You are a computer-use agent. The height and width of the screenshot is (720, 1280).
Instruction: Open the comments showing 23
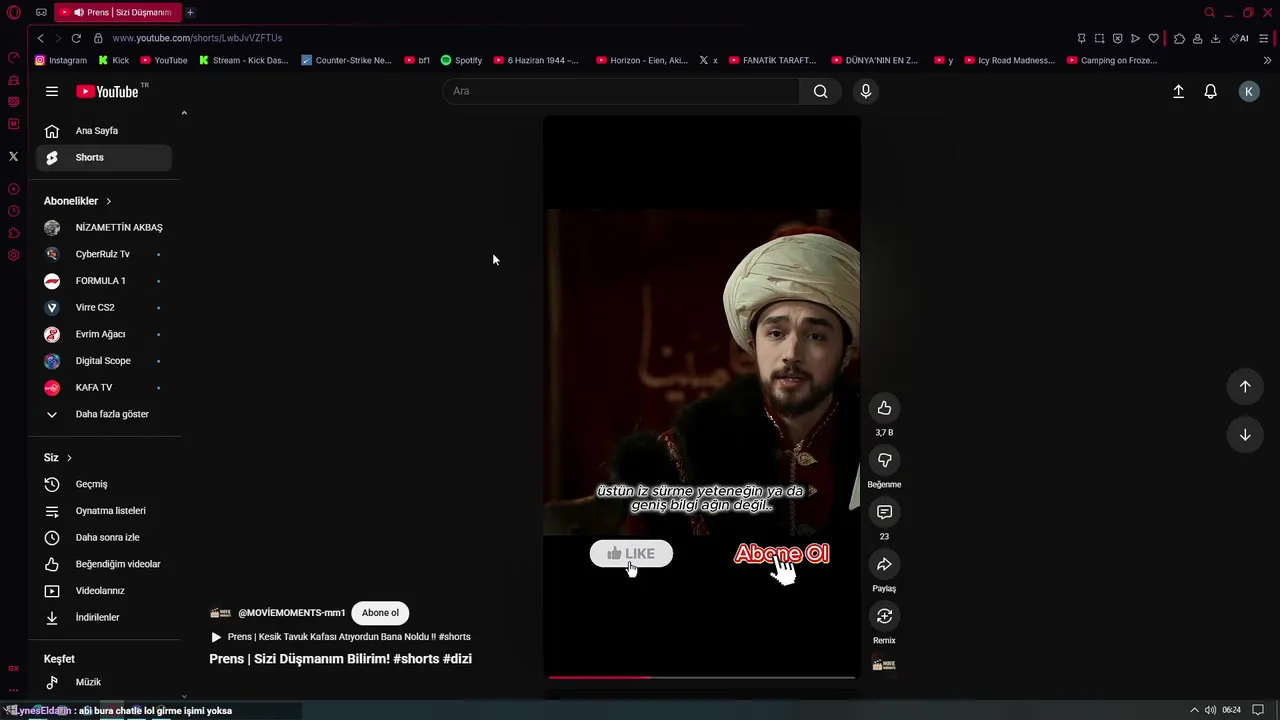coord(884,512)
